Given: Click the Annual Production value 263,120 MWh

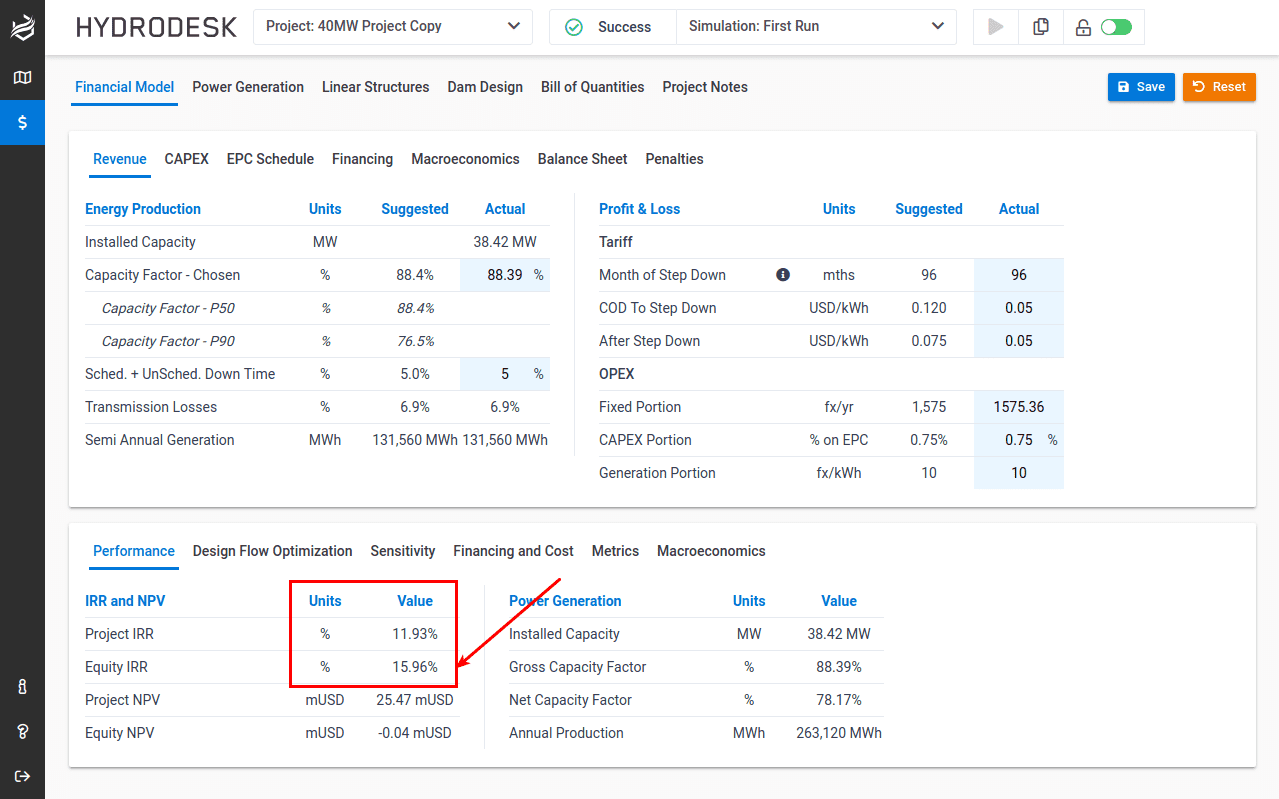Looking at the screenshot, I should pyautogui.click(x=839, y=733).
